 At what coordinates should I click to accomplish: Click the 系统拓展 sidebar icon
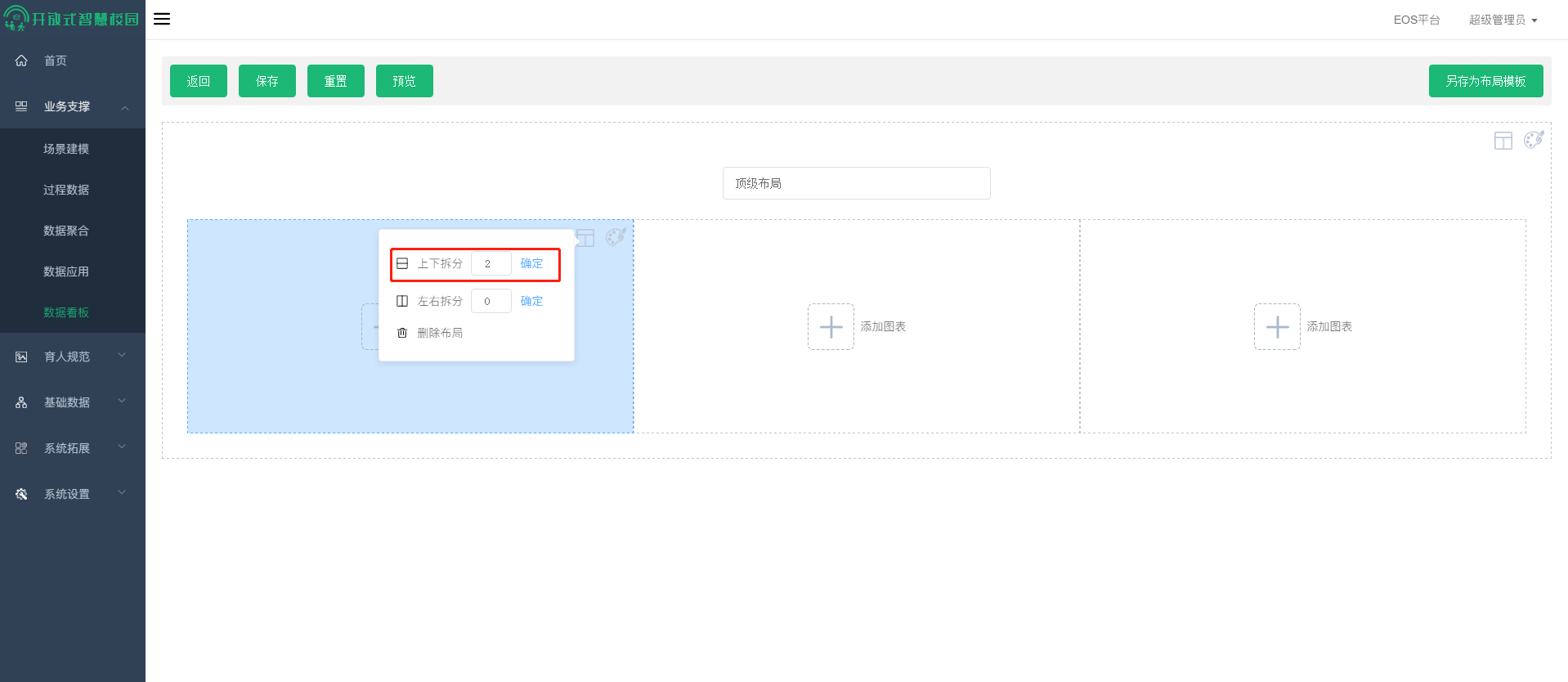[21, 448]
